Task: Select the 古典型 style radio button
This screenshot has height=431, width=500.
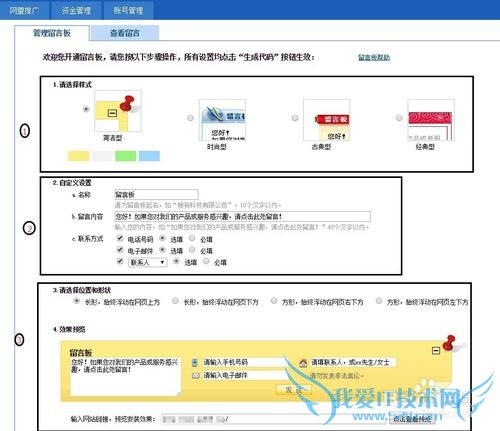Action: [295, 118]
